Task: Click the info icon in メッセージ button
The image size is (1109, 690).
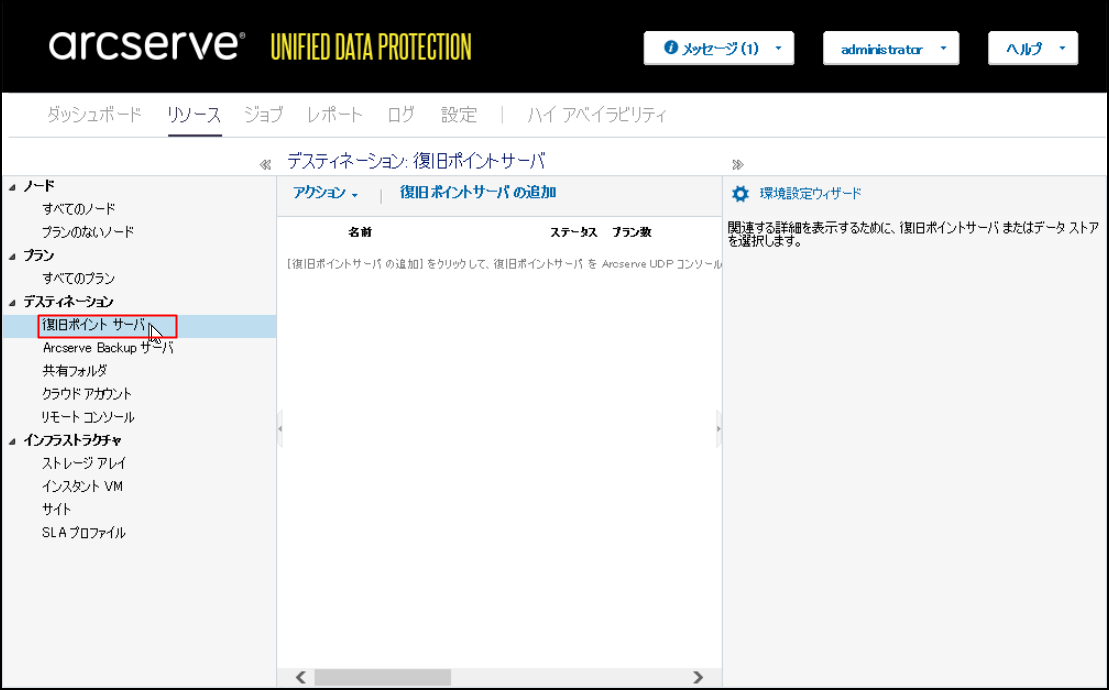Action: 671,48
